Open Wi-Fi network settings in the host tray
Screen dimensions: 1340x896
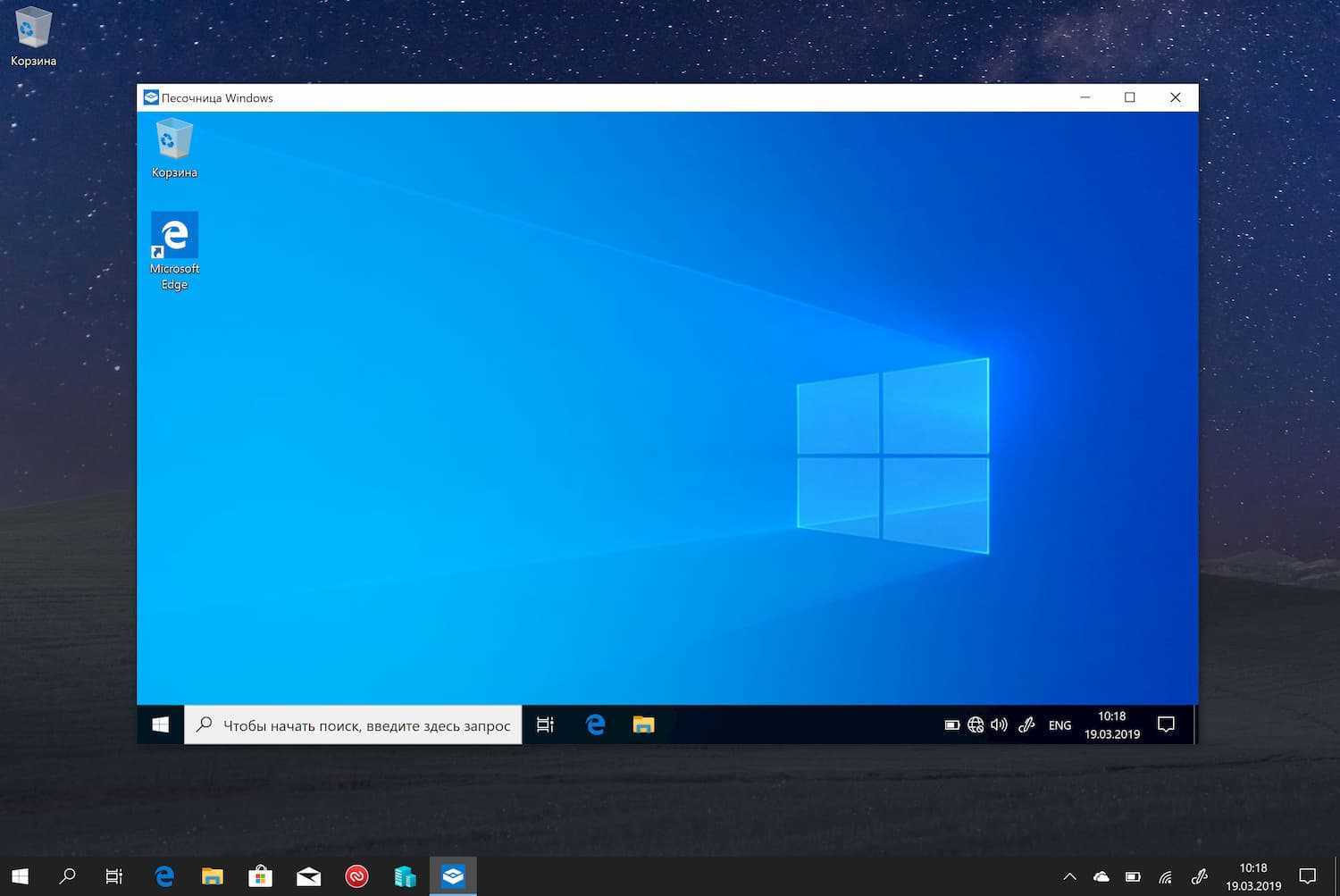click(1166, 876)
